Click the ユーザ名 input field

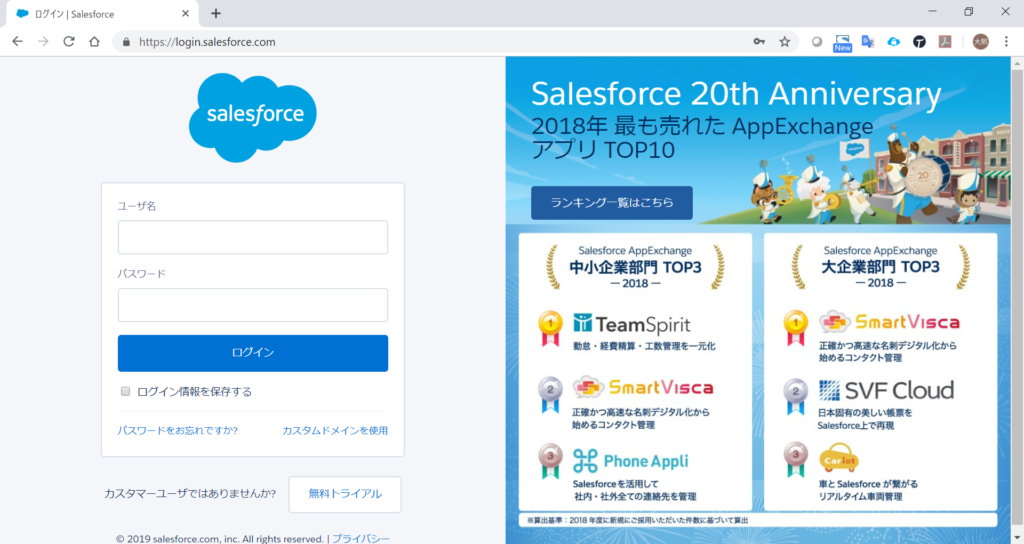(252, 237)
